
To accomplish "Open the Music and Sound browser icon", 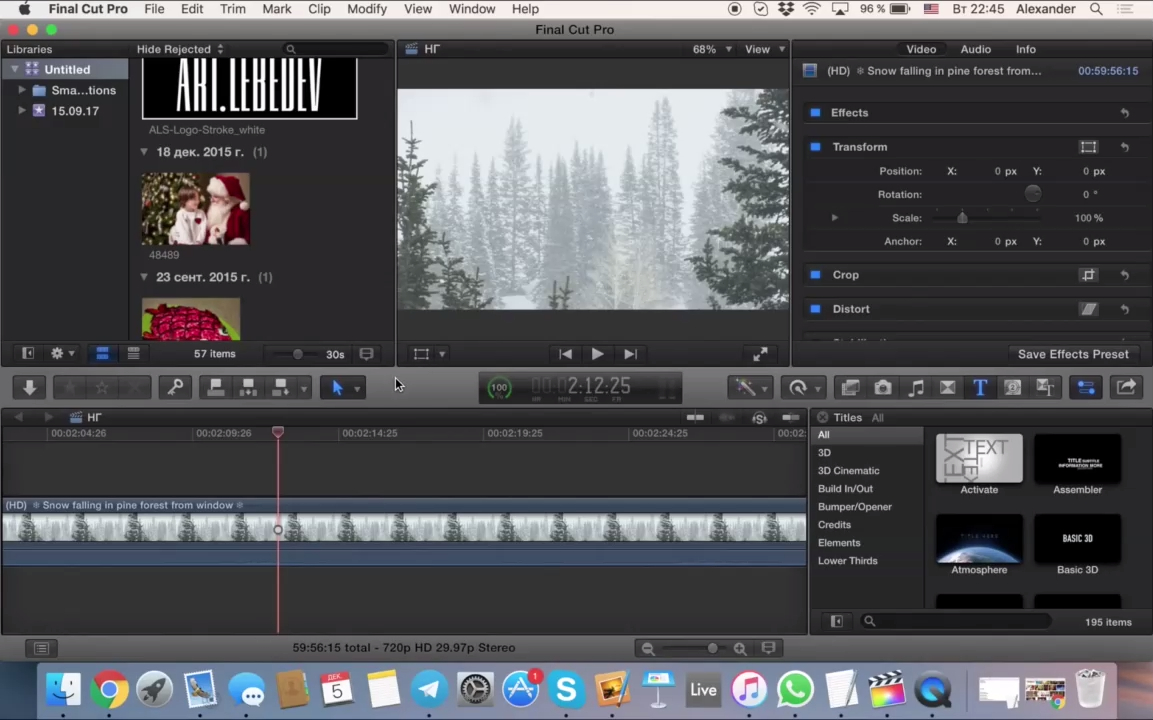I will tap(915, 388).
